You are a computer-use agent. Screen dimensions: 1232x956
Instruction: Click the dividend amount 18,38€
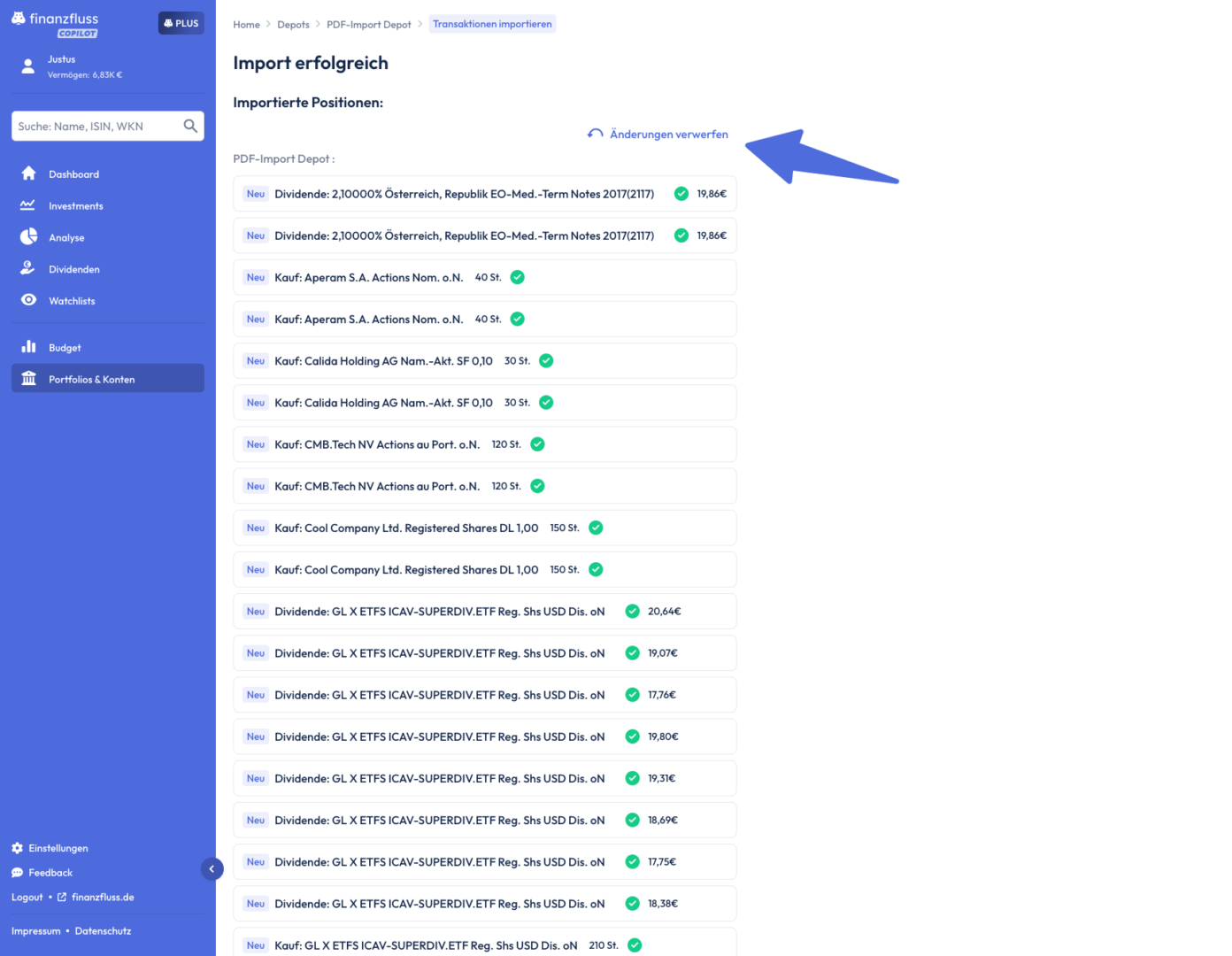[663, 904]
